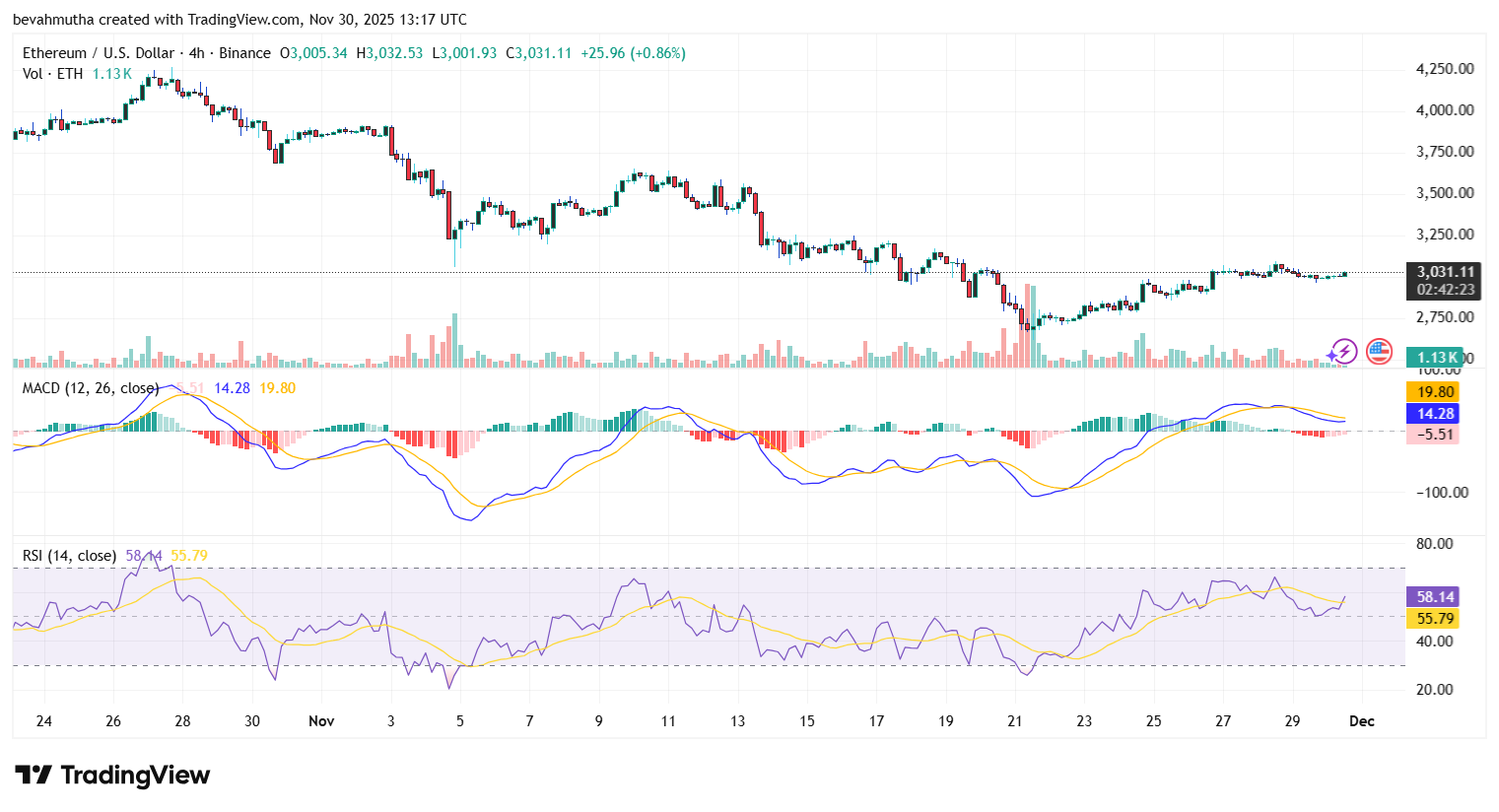Open the 4h timeframe selector in the legend
Viewport: 1499px width, 812px height.
point(195,53)
